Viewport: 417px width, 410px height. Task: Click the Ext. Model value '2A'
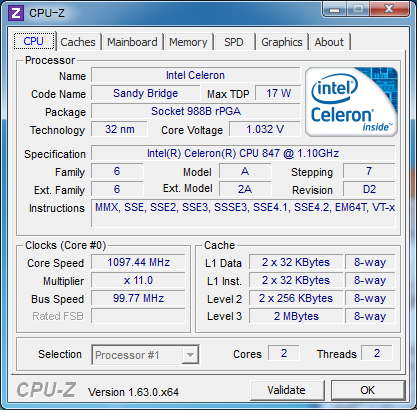[x=245, y=189]
